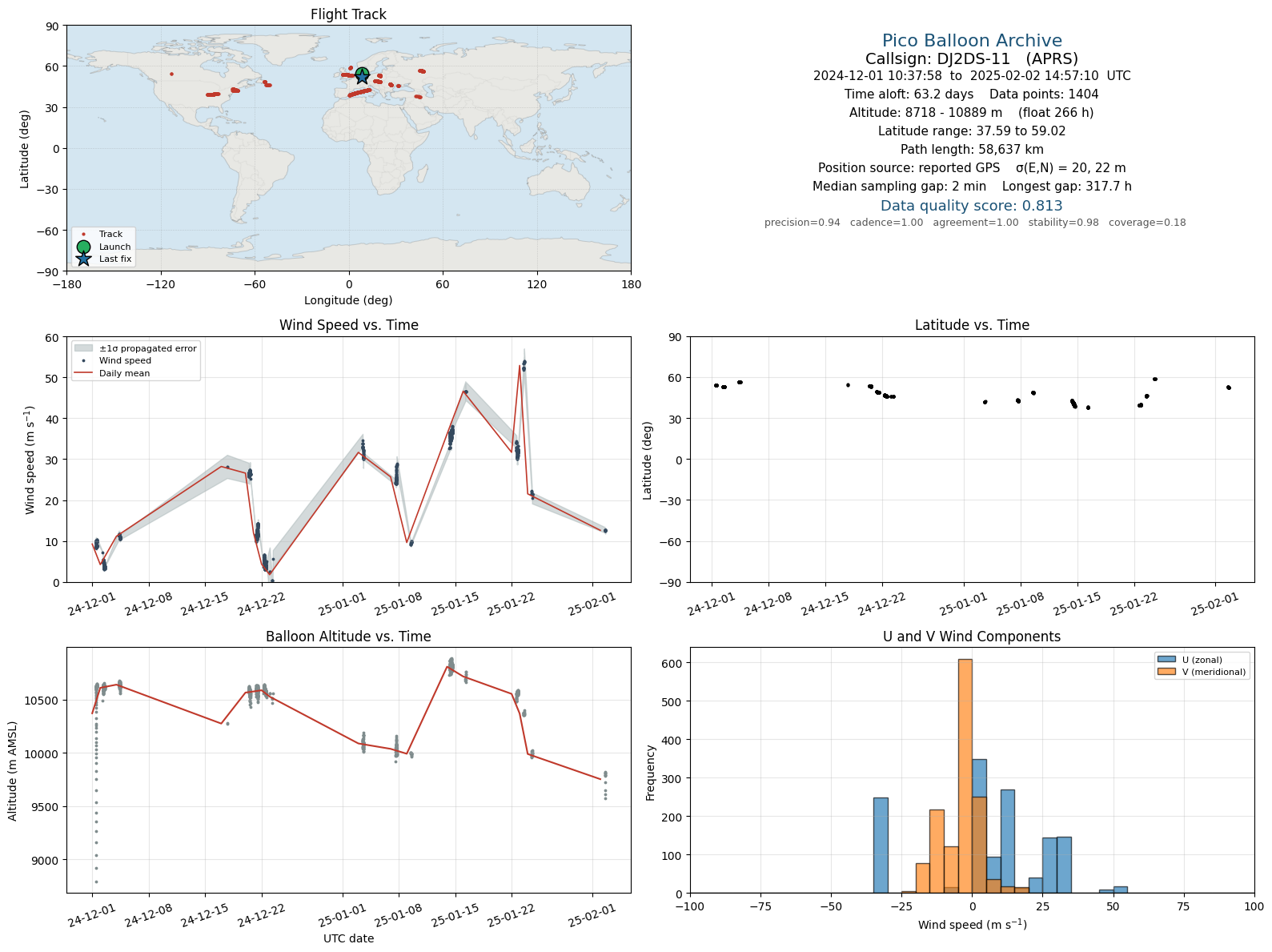Click the orange V (meridional) legend swatch
1272x952 pixels.
click(x=1166, y=672)
